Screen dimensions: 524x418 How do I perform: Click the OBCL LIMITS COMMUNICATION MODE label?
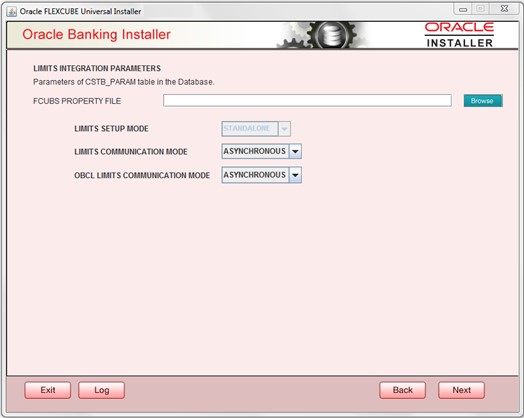tap(142, 175)
